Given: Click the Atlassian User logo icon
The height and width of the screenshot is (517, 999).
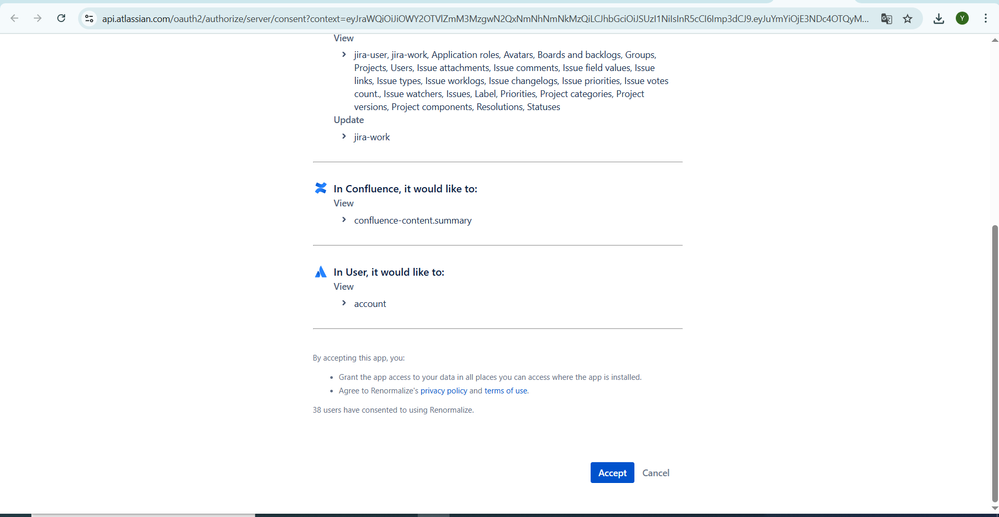Looking at the screenshot, I should (320, 272).
